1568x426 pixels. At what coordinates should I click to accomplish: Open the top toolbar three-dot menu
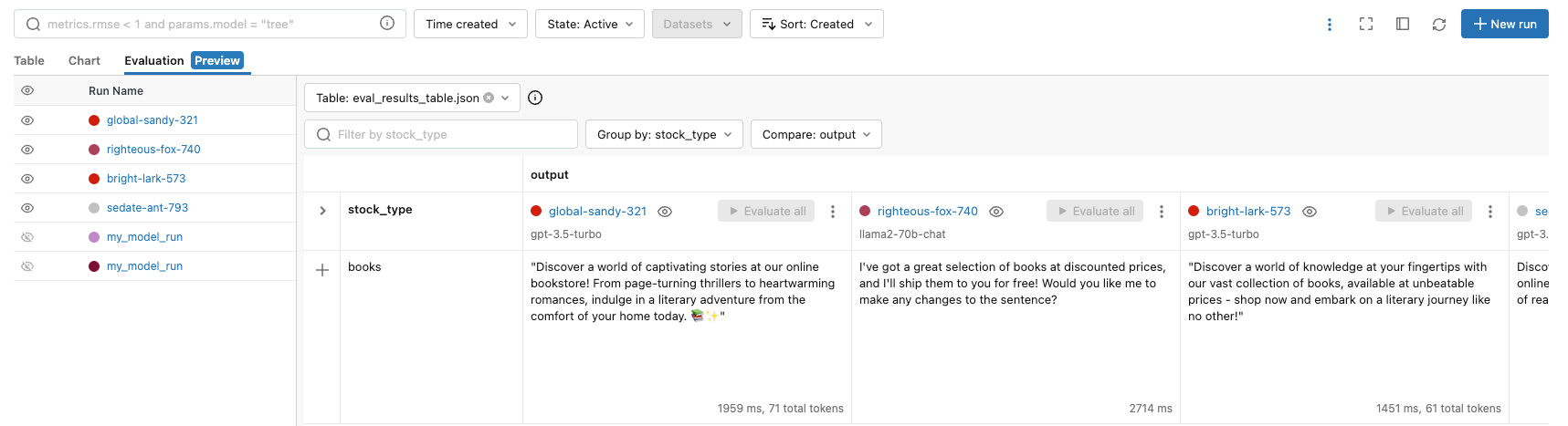[1329, 25]
